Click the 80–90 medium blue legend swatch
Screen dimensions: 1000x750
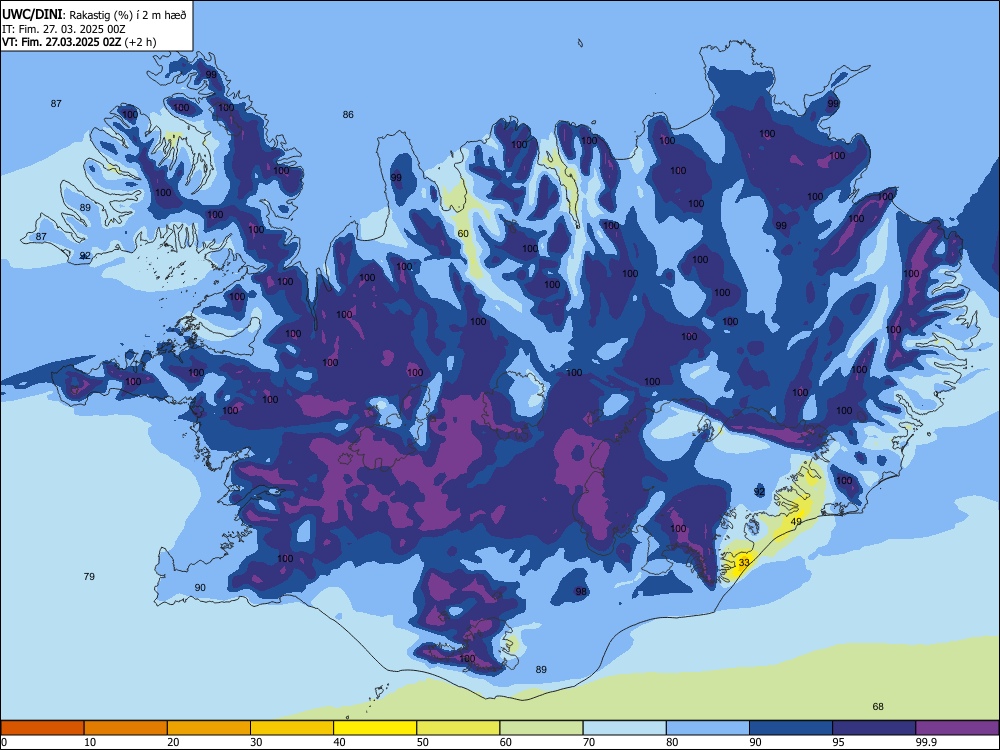708,728
